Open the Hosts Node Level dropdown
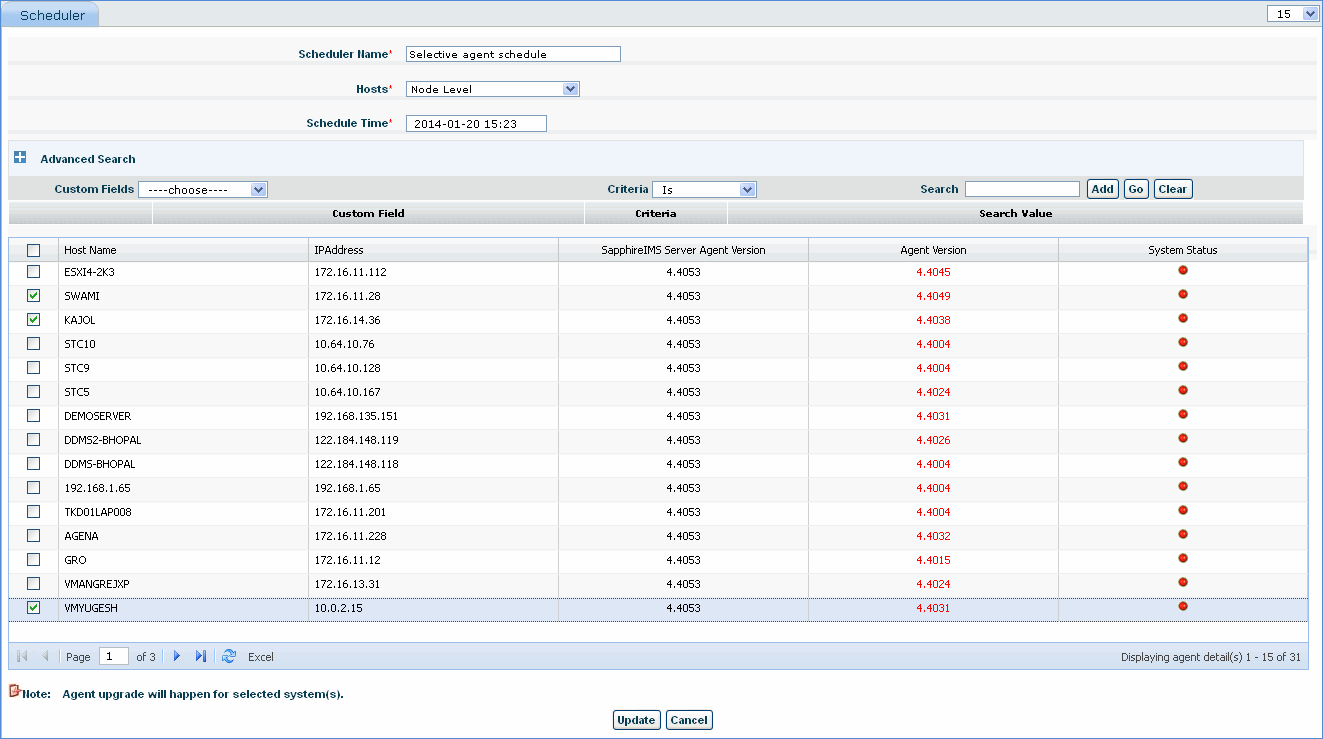Viewport: 1323px width, 739px height. tap(493, 89)
